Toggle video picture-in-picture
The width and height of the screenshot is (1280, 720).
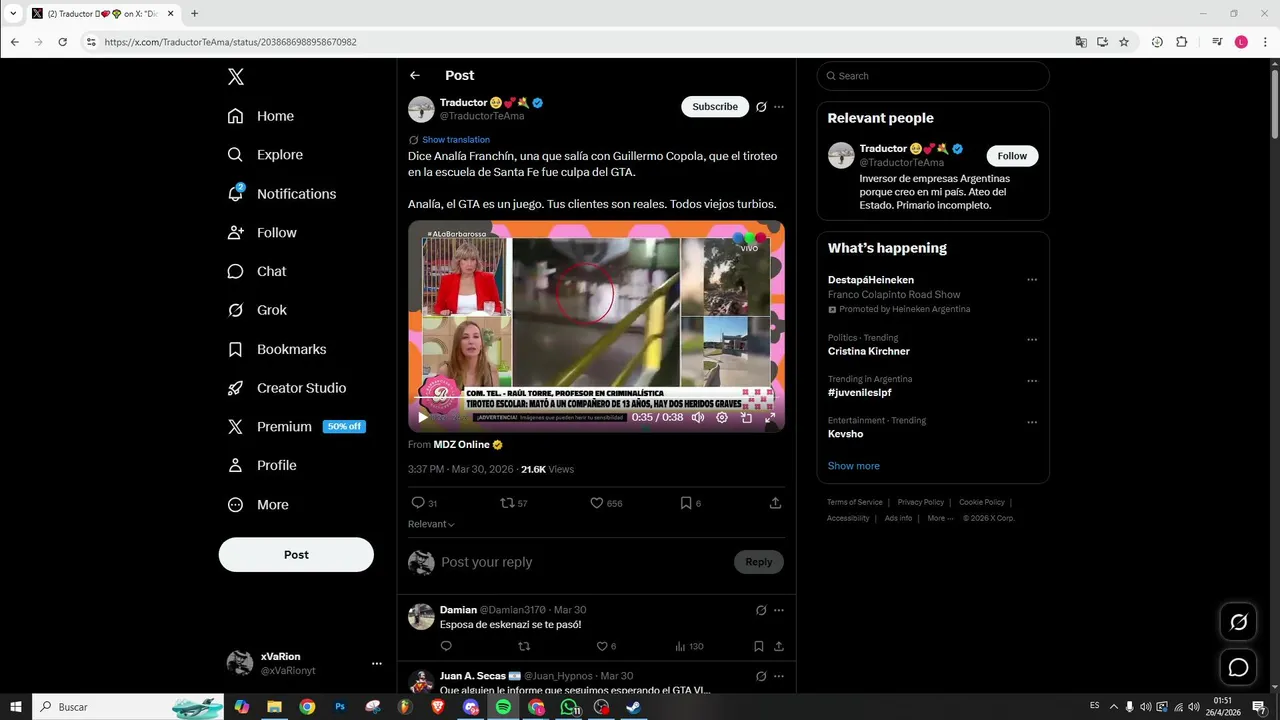tap(746, 418)
